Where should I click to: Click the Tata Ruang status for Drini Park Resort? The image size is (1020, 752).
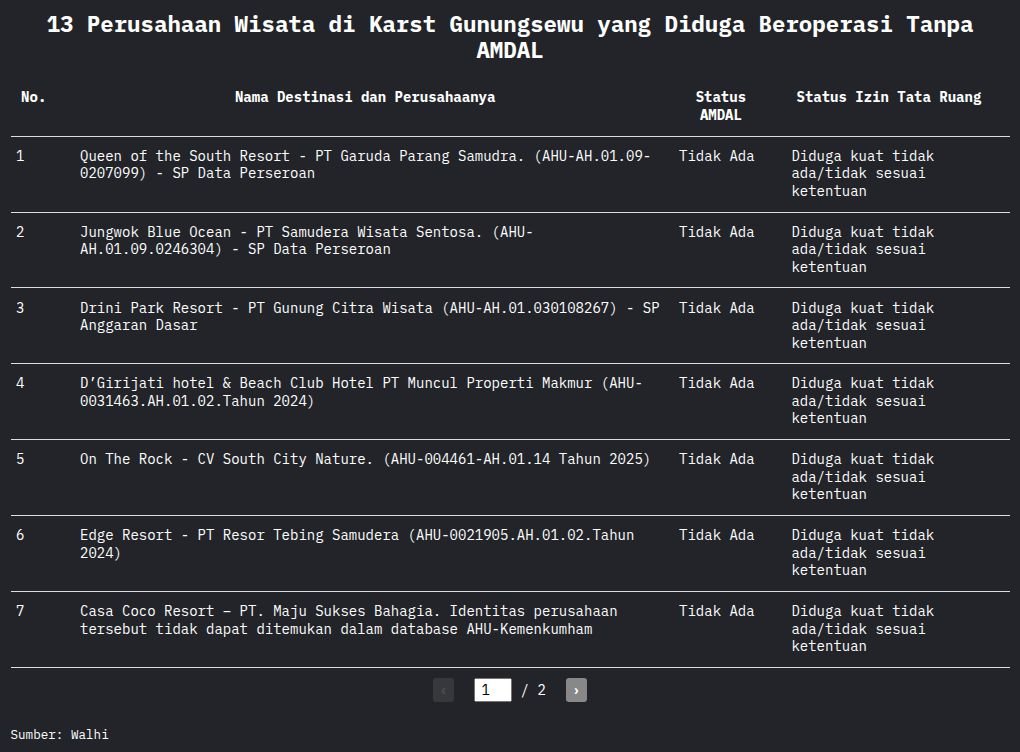pos(863,325)
